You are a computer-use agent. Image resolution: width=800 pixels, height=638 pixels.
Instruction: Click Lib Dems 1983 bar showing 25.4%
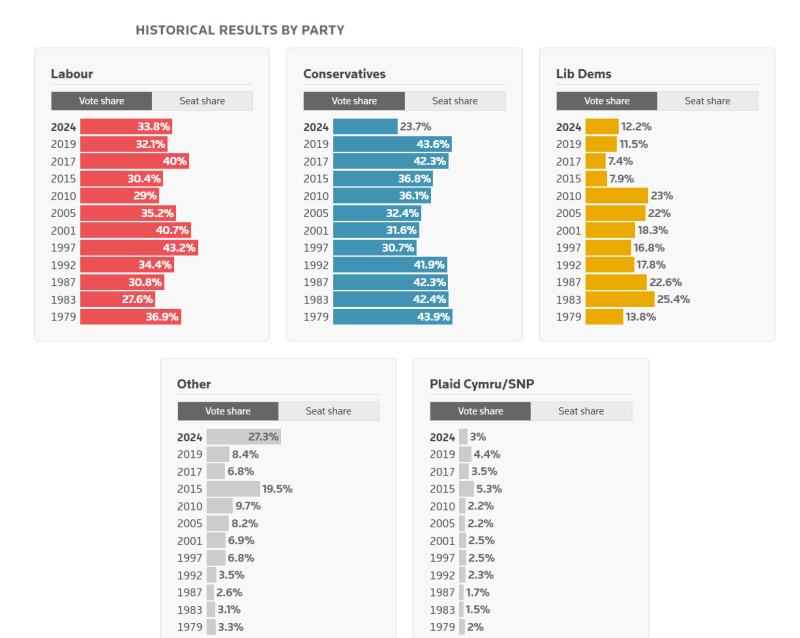tap(620, 300)
